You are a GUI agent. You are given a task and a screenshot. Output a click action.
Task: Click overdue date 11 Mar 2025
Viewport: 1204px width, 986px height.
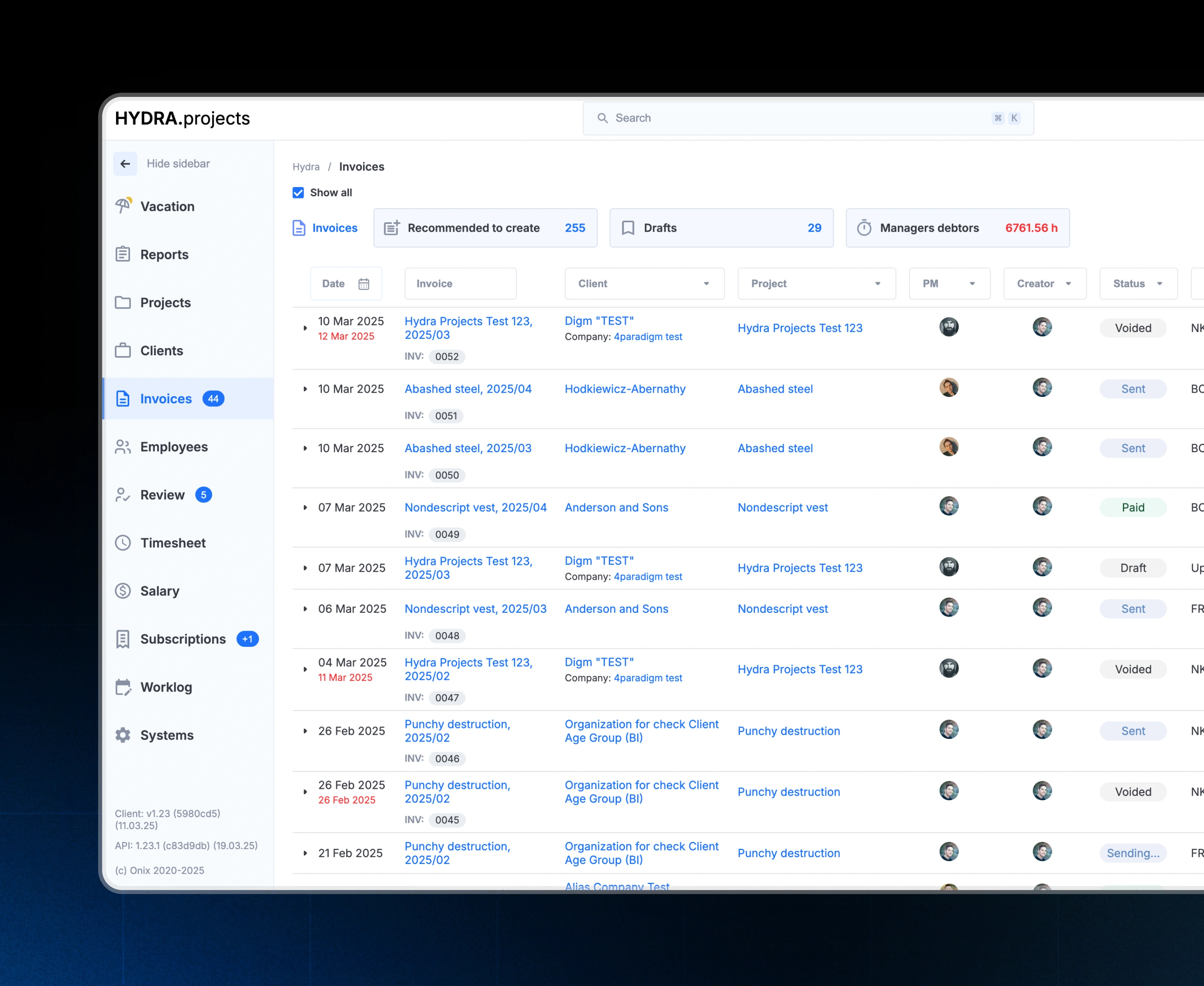(346, 677)
